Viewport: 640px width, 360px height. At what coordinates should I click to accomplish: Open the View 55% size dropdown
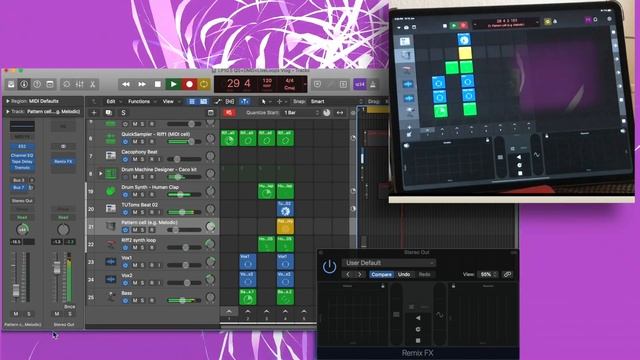tap(488, 275)
